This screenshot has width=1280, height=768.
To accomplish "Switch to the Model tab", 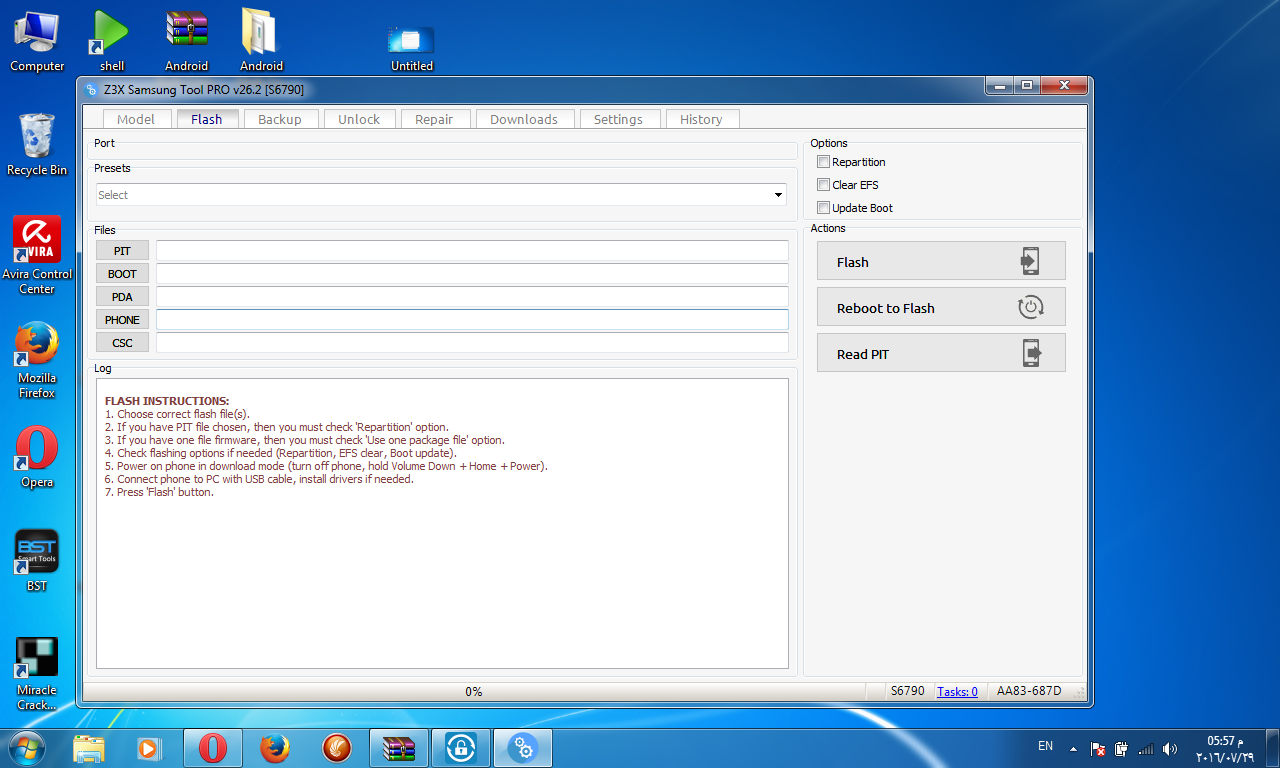I will (136, 119).
